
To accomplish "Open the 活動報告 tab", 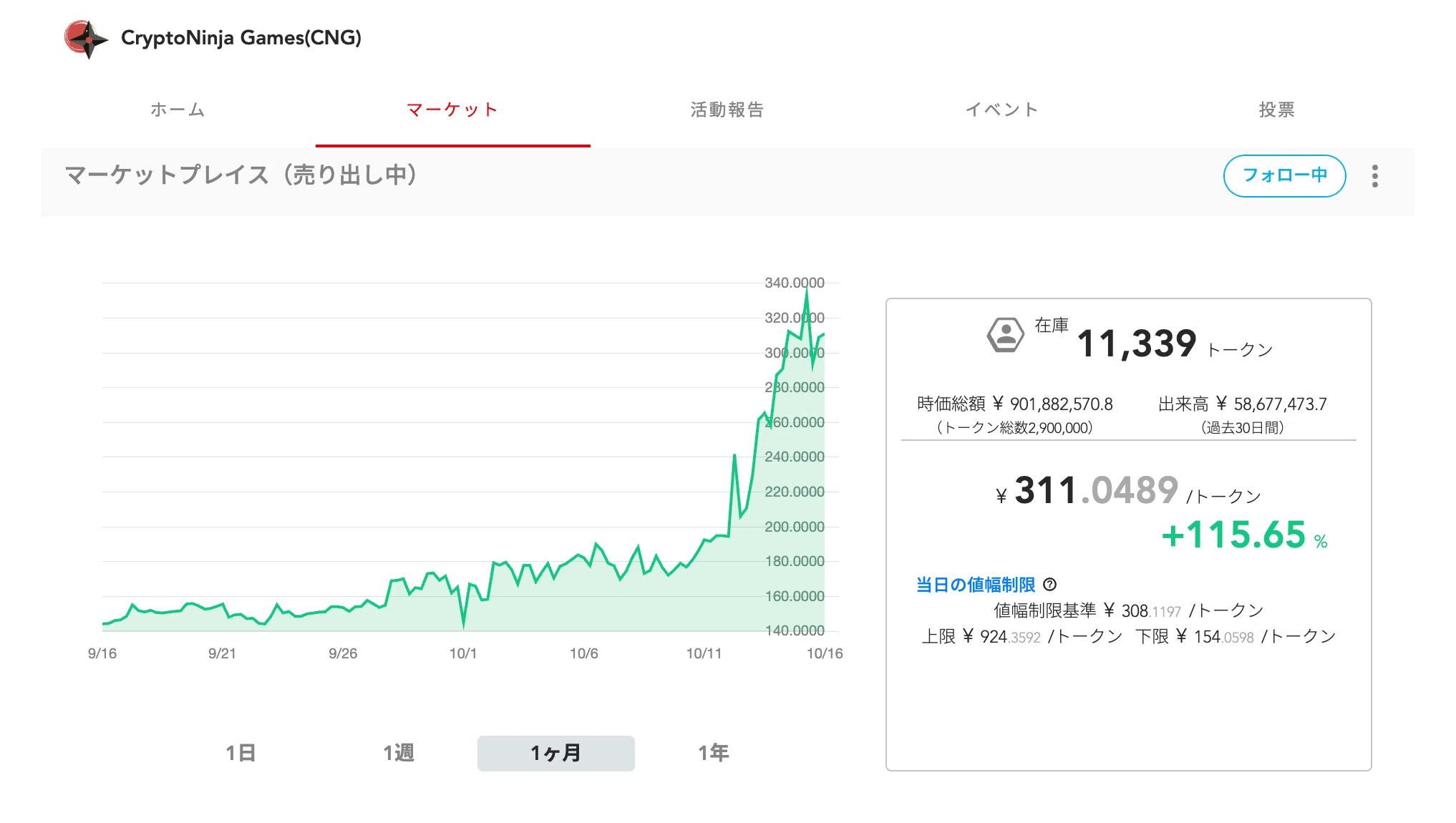I will (x=727, y=109).
